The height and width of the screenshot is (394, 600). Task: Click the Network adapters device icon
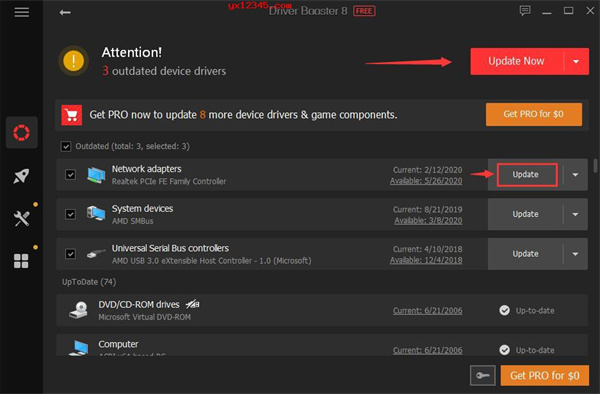[96, 175]
